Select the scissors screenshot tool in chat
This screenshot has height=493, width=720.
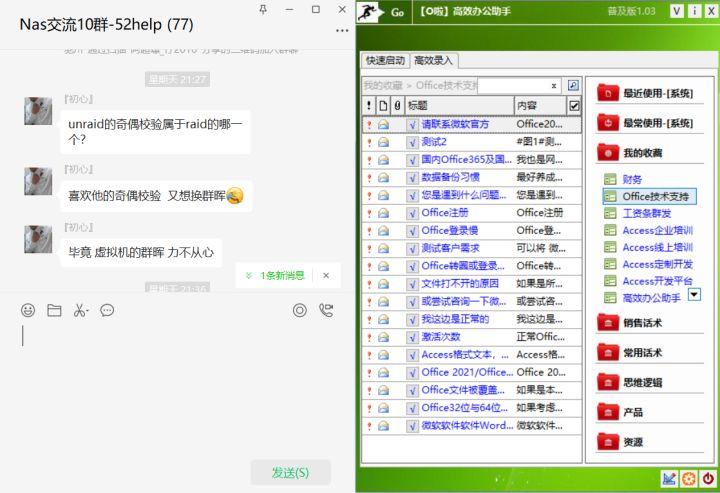pyautogui.click(x=80, y=310)
